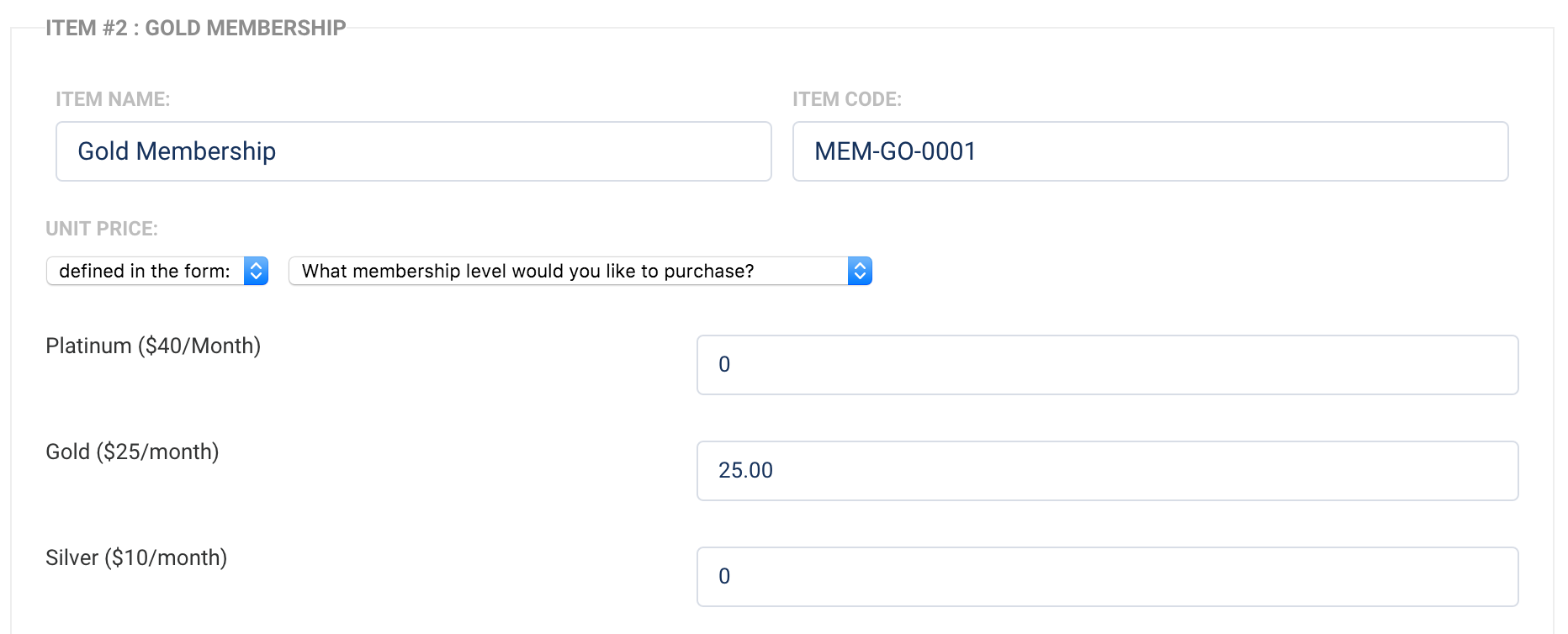Screen dimensions: 1568x634
Task: Click the 'Gold ($25/month)' option label
Action: [132, 452]
